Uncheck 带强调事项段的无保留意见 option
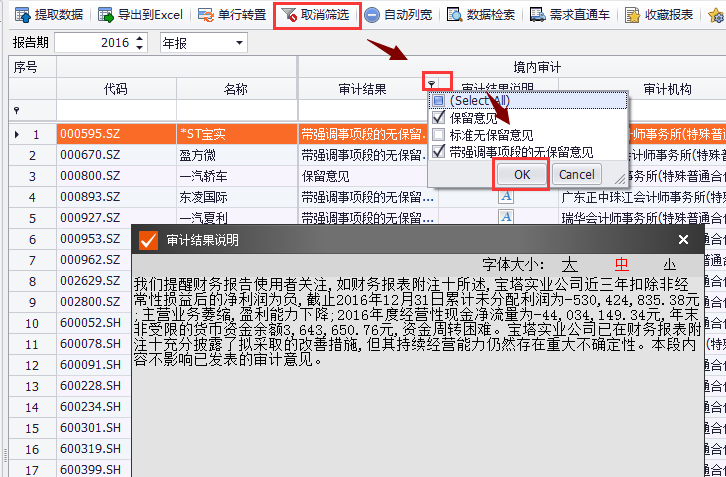Screen dimensions: 726x477 (x=438, y=152)
